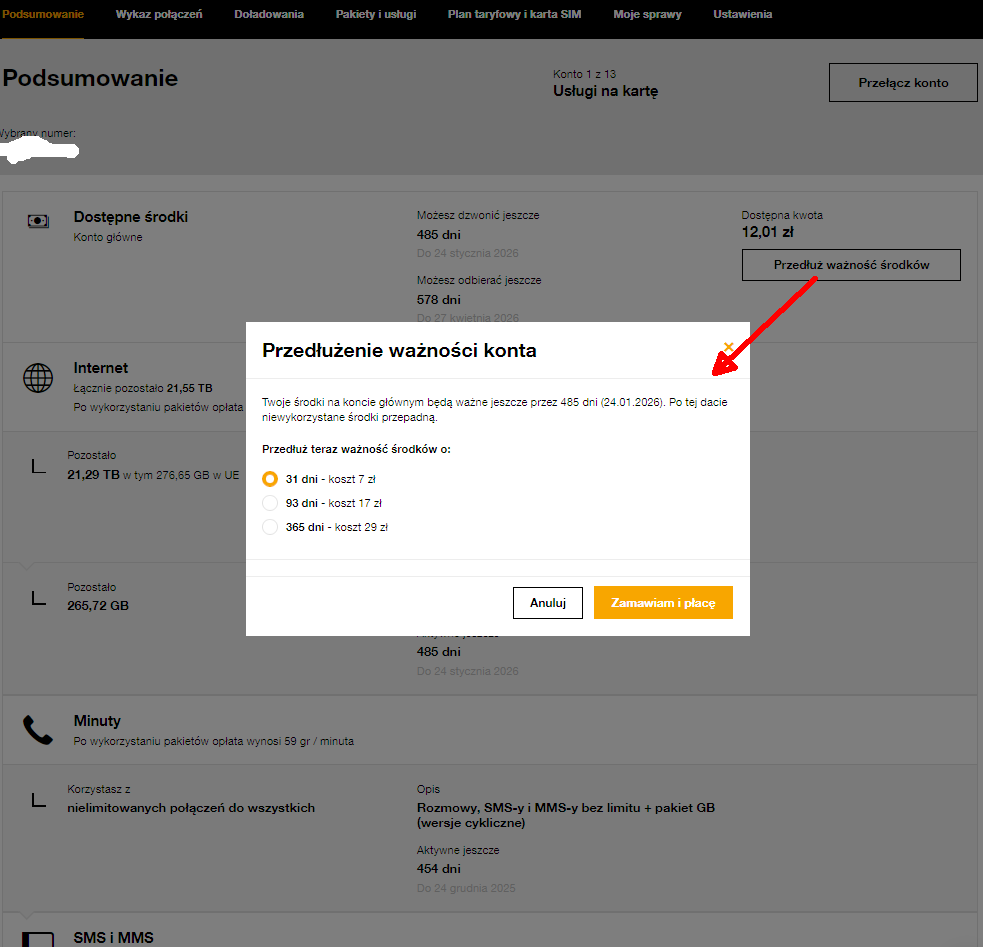The image size is (983, 947).
Task: Click the sub-item icon beside nielimitowanych połączeń
Action: coord(38,800)
